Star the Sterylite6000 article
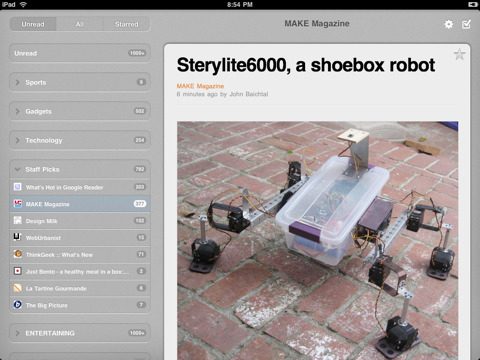The width and height of the screenshot is (480, 360). coord(459,54)
